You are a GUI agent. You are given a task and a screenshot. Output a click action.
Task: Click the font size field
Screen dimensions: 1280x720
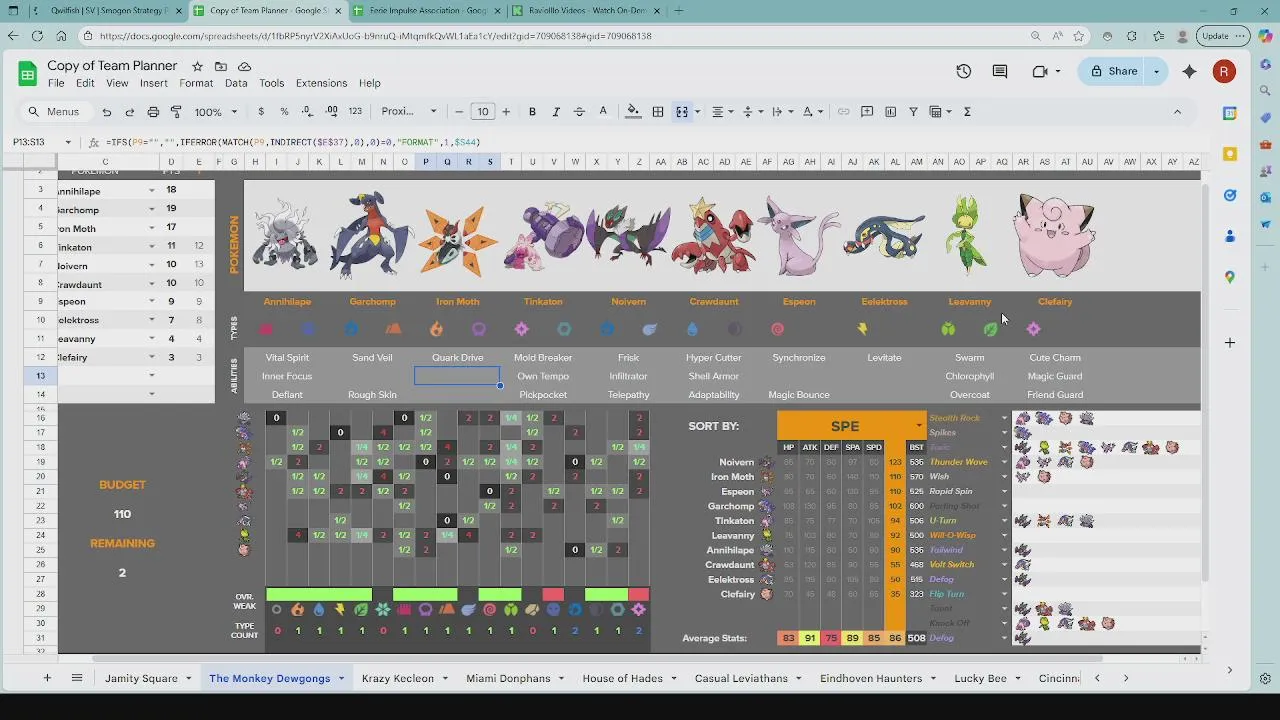(x=483, y=112)
